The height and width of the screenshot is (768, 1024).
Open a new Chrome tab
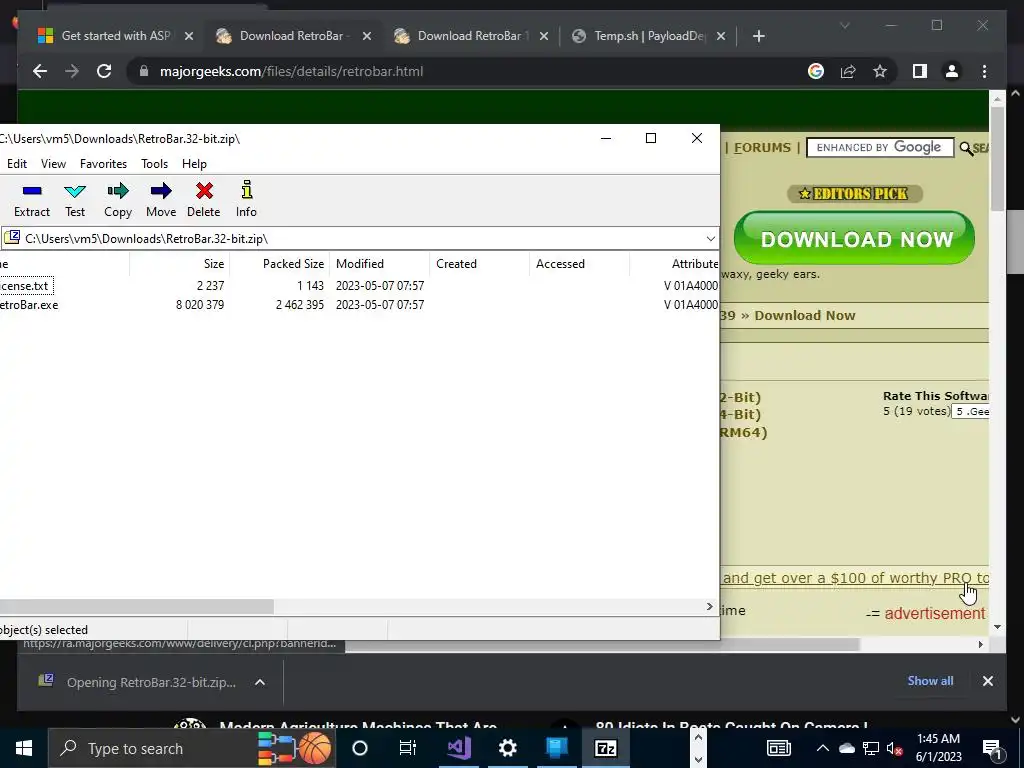coord(758,36)
